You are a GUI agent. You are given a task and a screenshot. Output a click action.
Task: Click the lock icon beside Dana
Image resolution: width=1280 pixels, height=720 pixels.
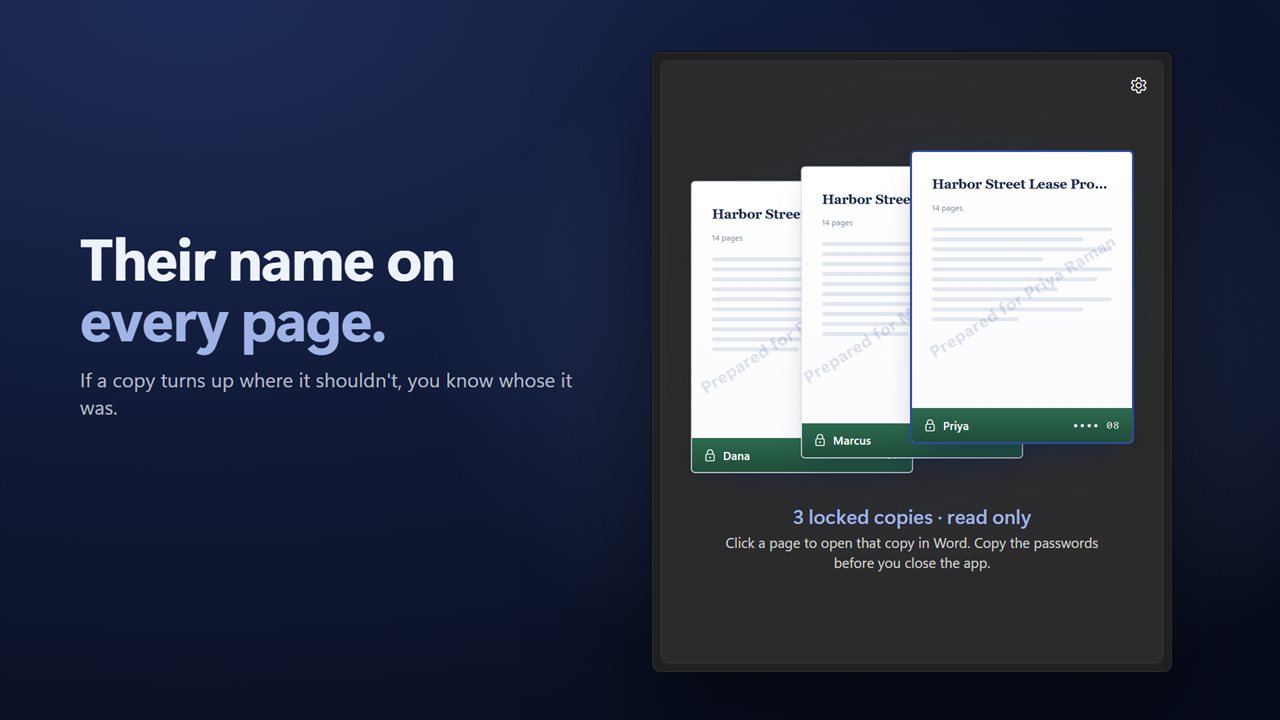click(x=710, y=456)
